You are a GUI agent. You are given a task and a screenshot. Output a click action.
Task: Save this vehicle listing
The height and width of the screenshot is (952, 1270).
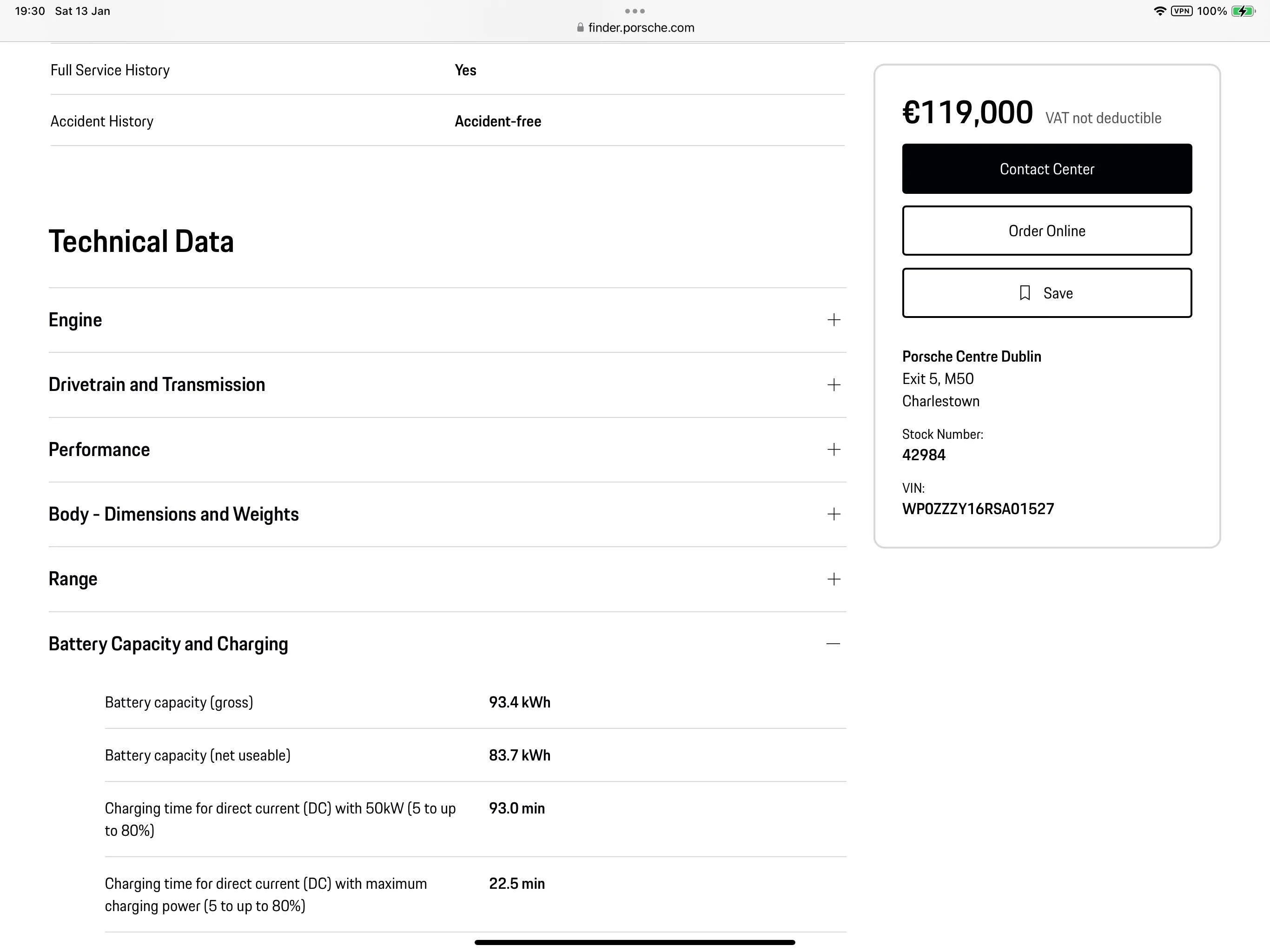click(1047, 293)
